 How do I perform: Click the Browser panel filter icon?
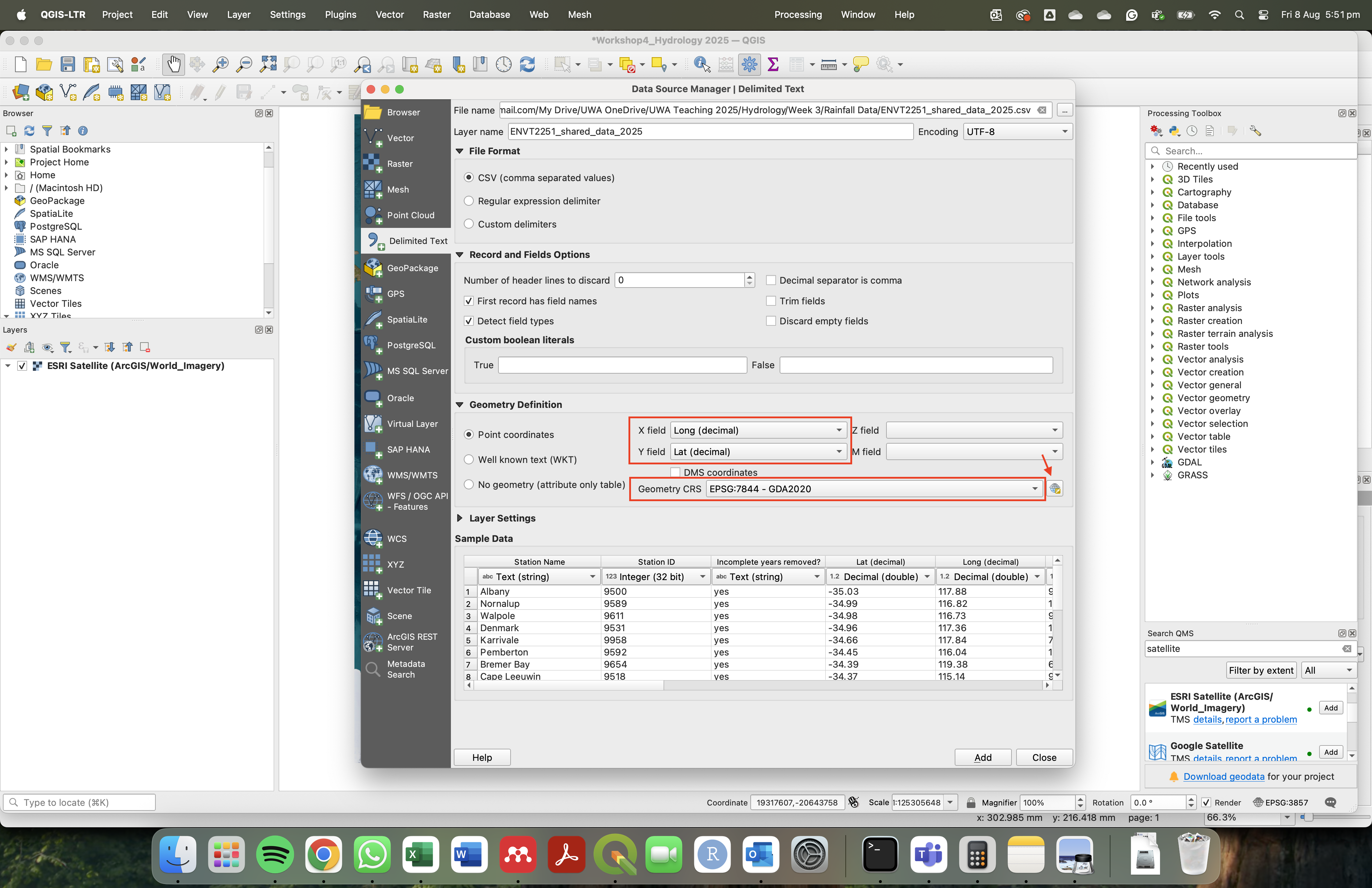pos(47,131)
